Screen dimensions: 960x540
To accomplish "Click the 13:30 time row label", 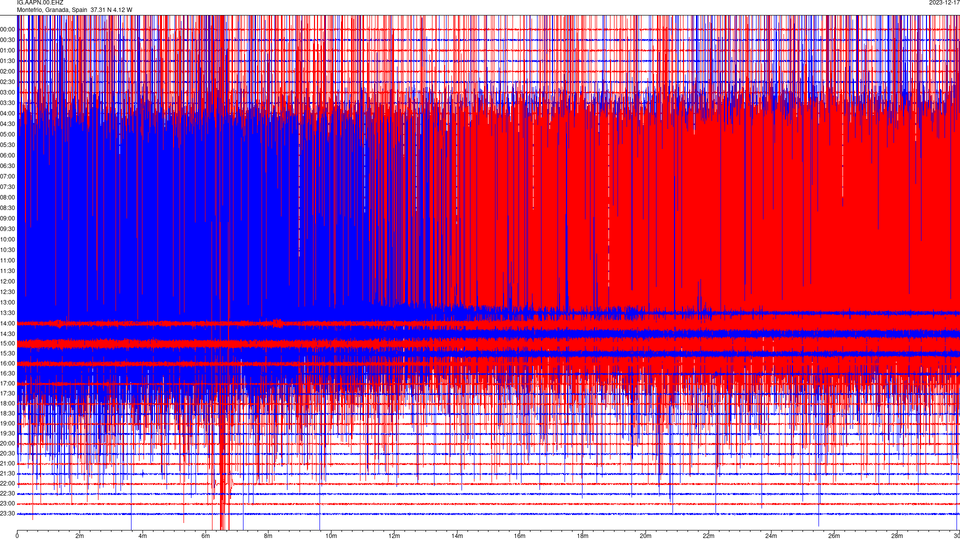I will 7,312.
